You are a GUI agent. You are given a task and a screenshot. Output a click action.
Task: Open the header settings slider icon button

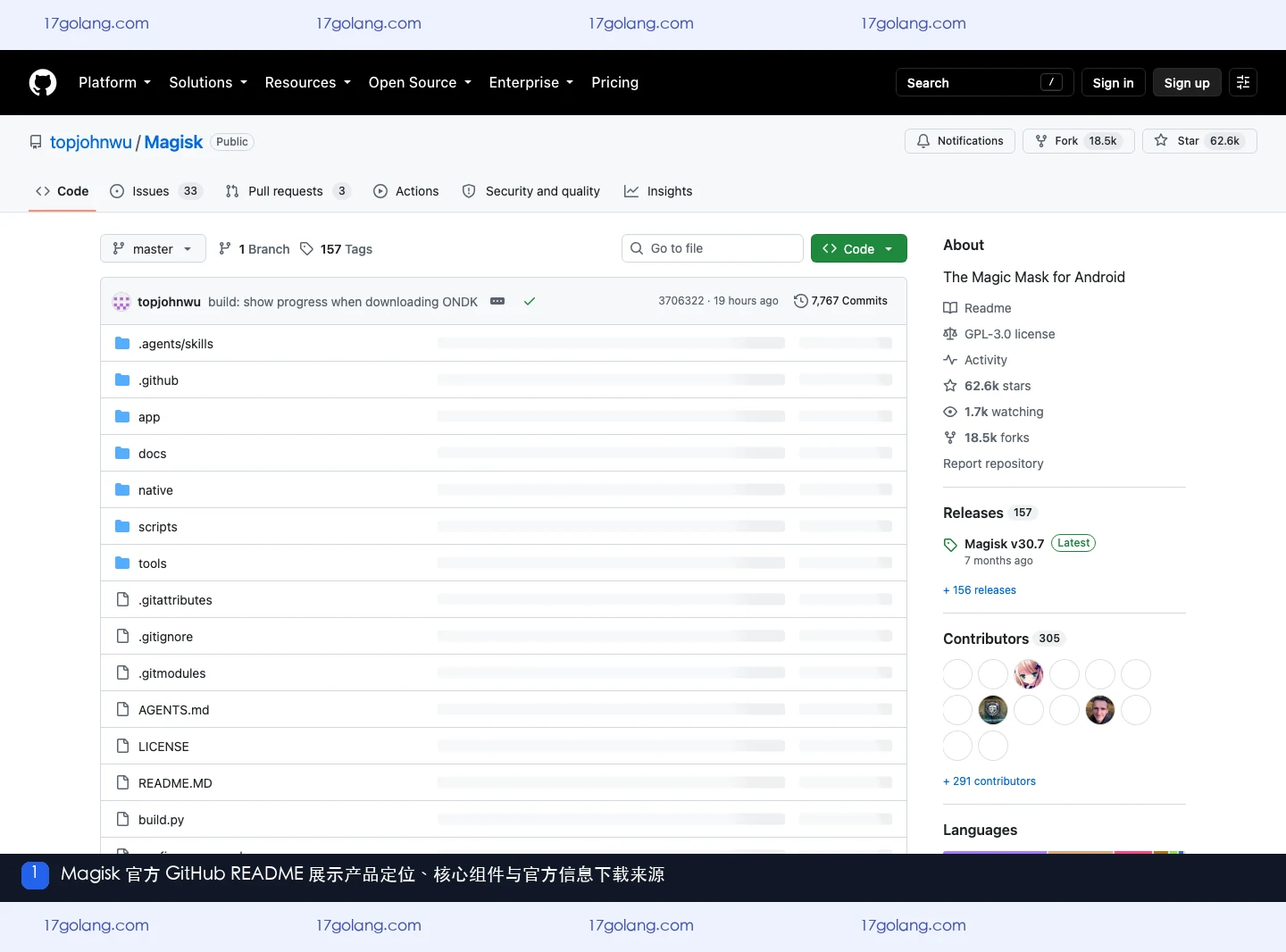pos(1243,82)
